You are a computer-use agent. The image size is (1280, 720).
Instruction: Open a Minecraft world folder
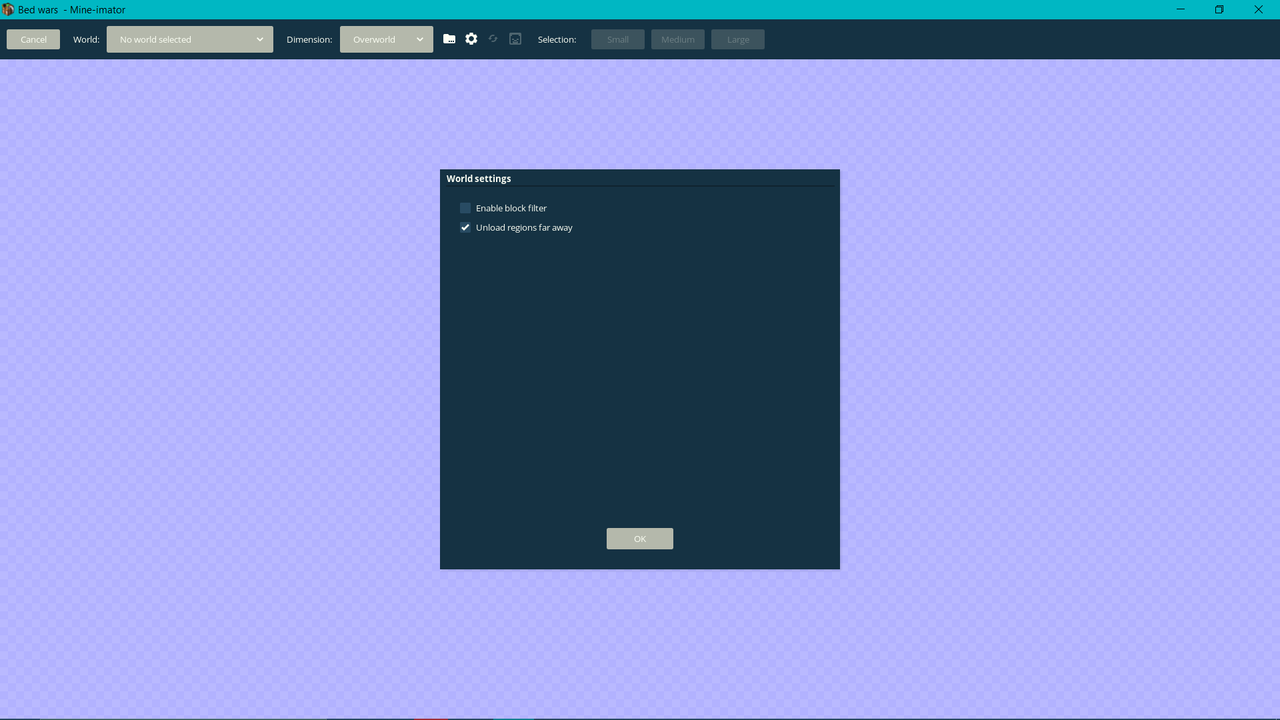(449, 39)
